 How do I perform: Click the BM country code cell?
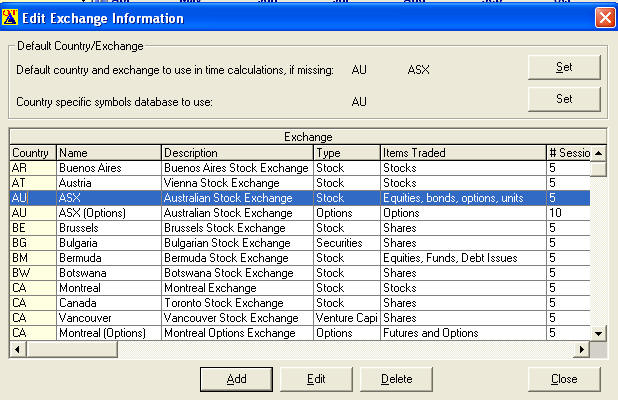33,258
